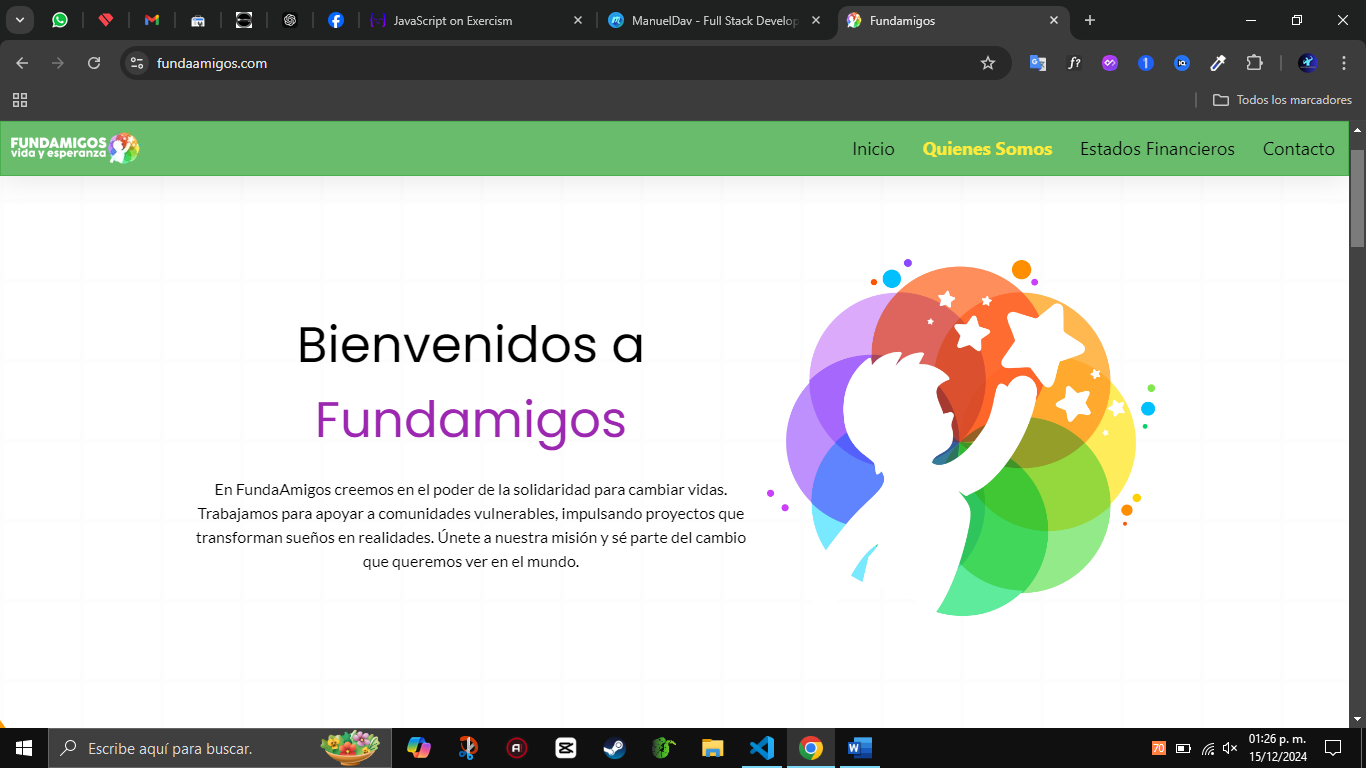The height and width of the screenshot is (768, 1366).
Task: Open Todos los marcadores folder
Action: point(1282,100)
